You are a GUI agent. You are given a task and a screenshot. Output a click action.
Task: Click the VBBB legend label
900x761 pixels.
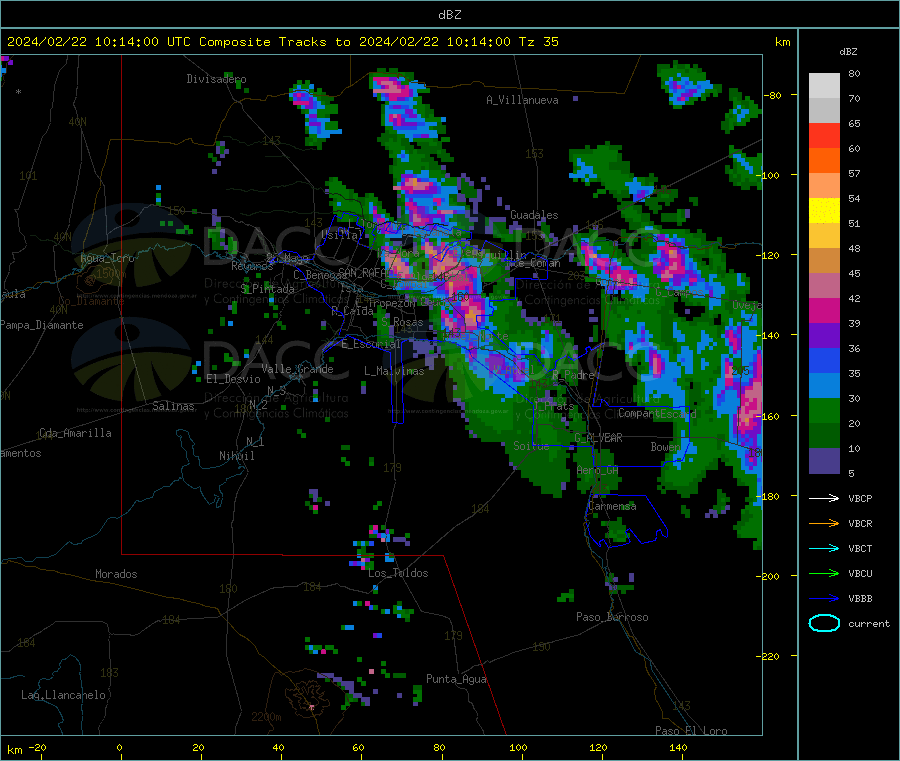(860, 598)
